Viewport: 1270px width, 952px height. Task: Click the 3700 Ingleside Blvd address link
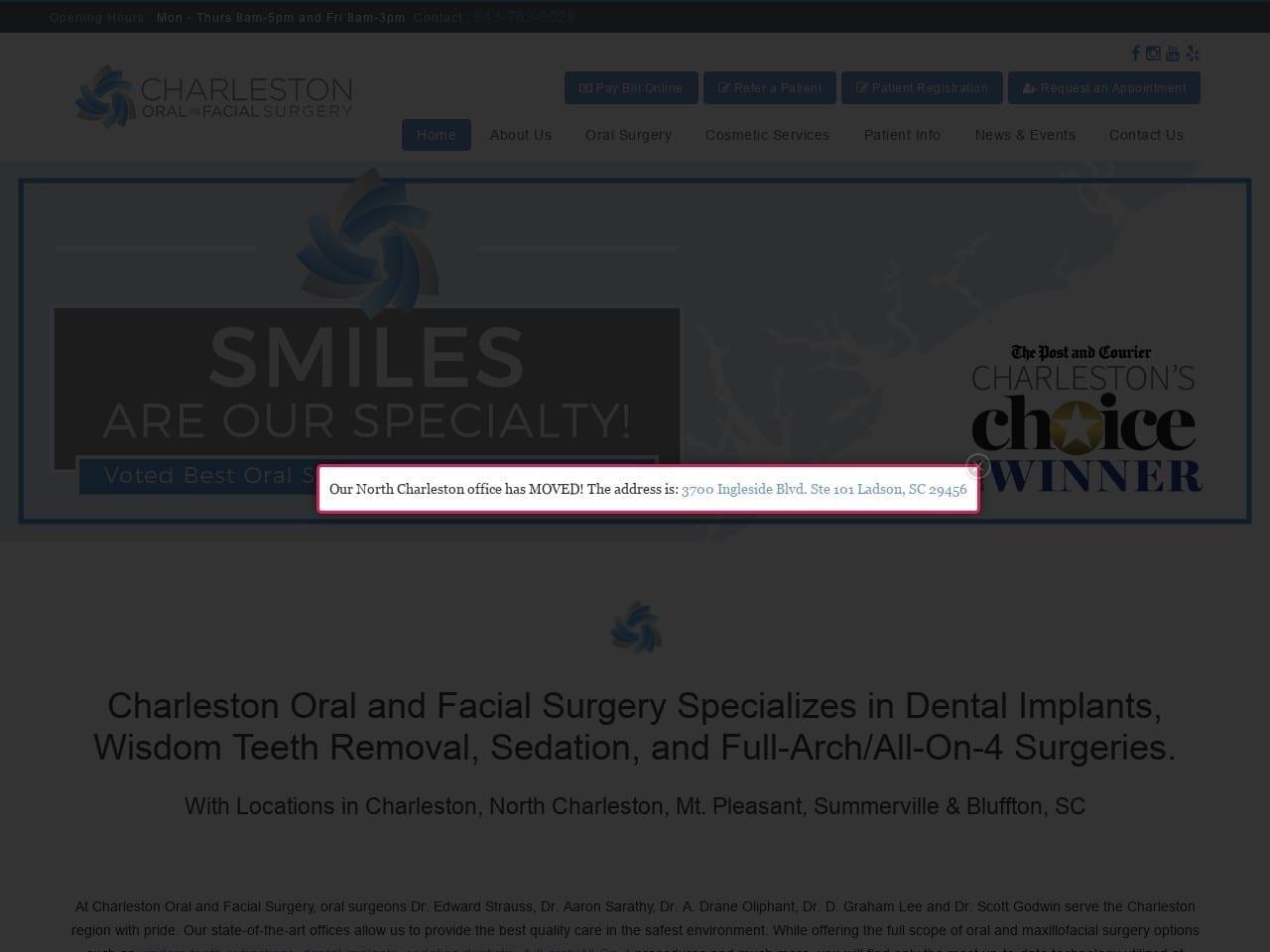coord(825,489)
